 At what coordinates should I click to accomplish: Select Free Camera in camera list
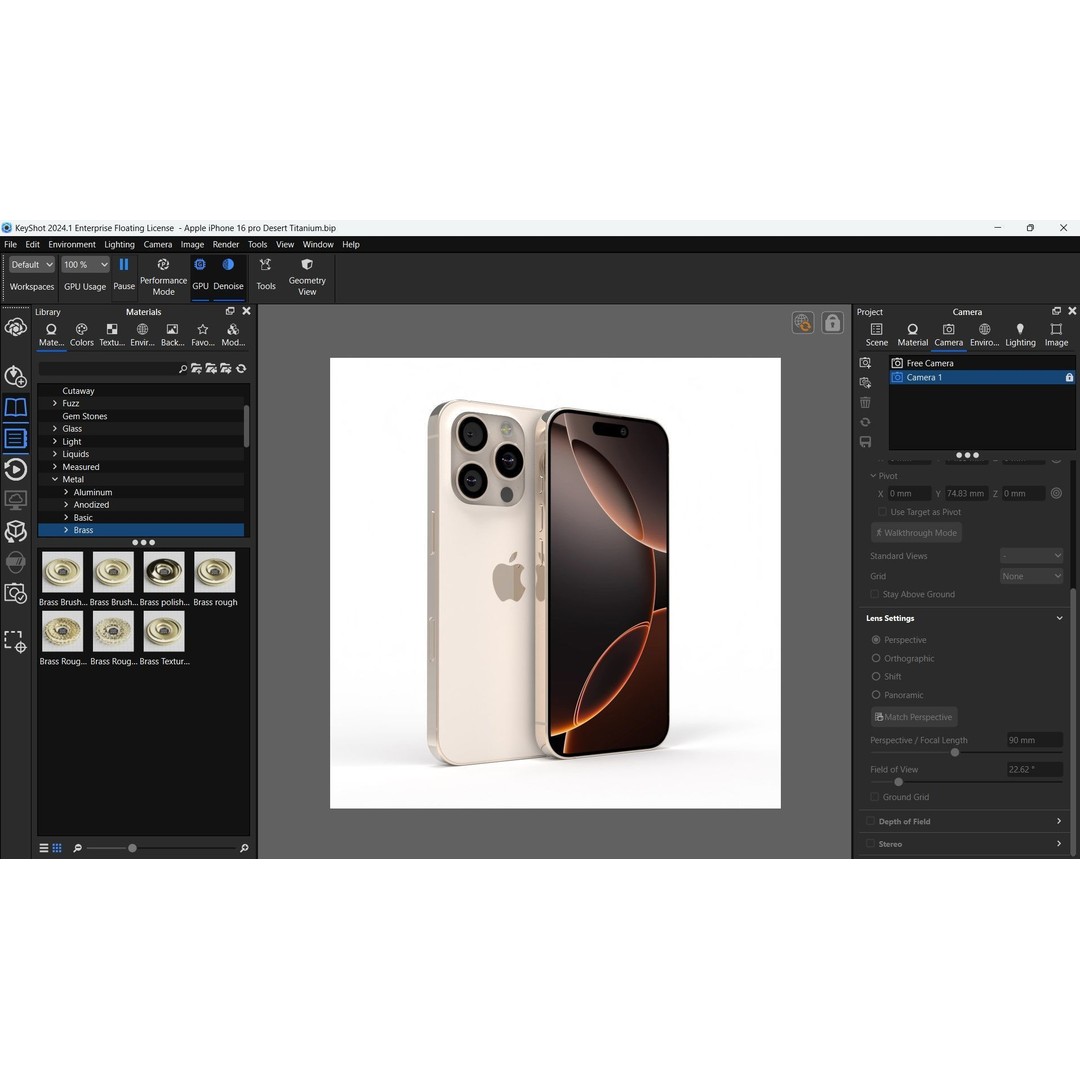(x=982, y=363)
